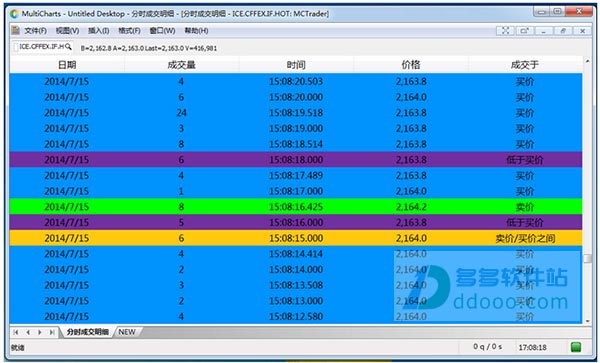600x363 pixels.
Task: Select the 卖价 cell in green row
Action: pos(525,207)
